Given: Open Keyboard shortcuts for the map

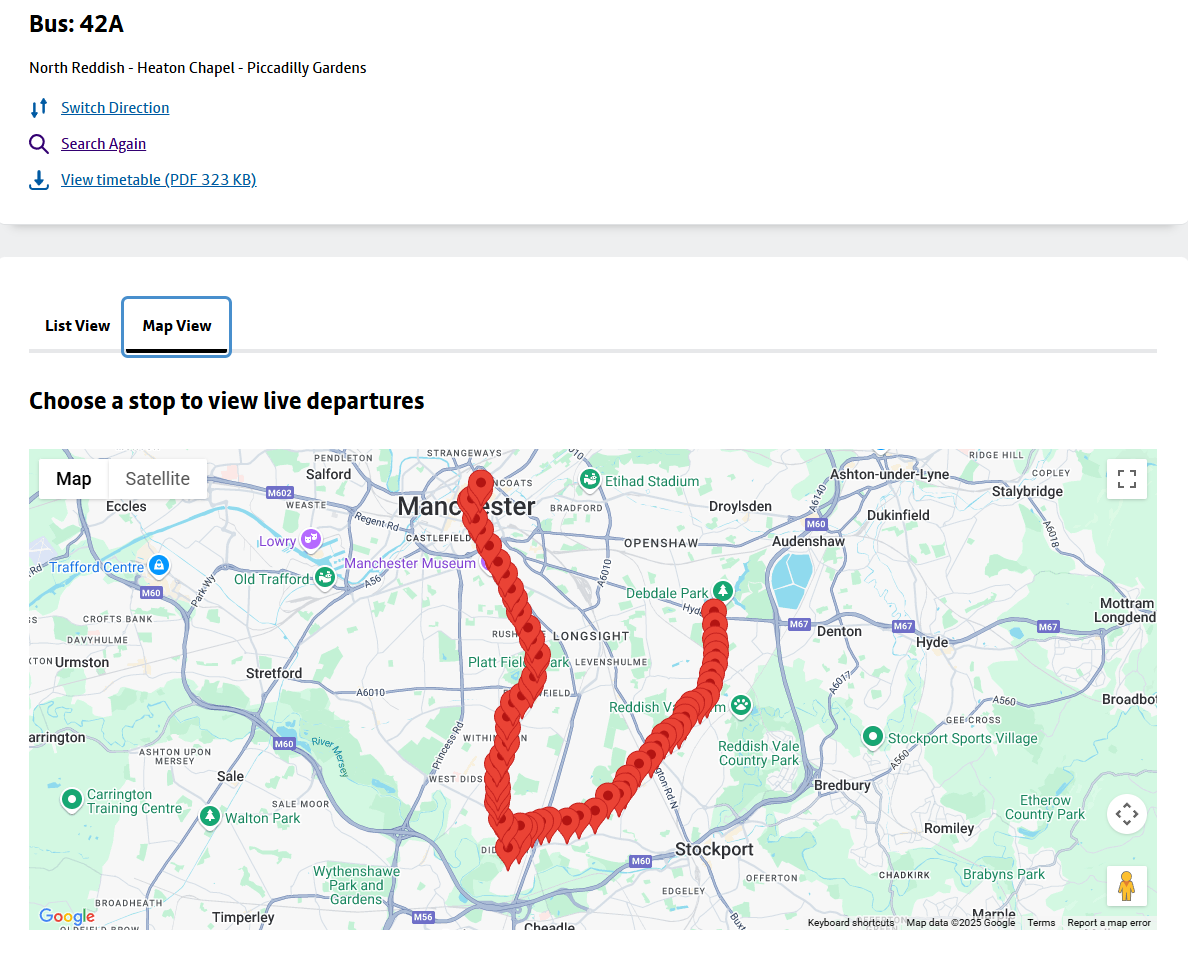Looking at the screenshot, I should pos(851,923).
